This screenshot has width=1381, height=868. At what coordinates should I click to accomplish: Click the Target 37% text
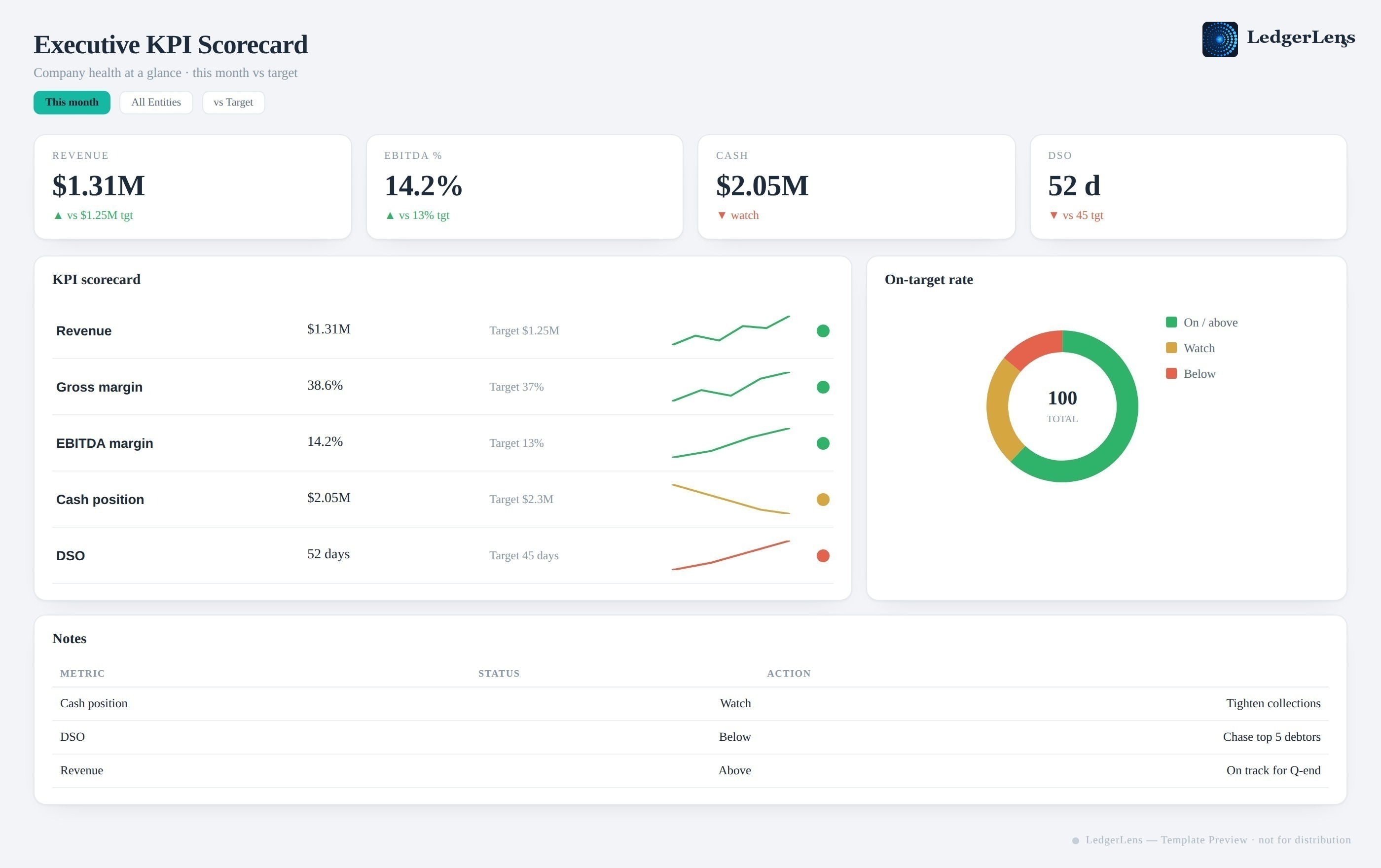coord(516,387)
